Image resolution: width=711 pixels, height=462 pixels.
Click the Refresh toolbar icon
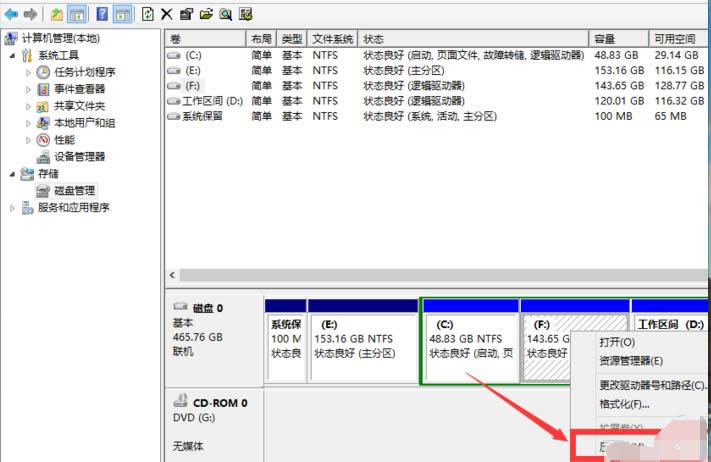[x=148, y=14]
